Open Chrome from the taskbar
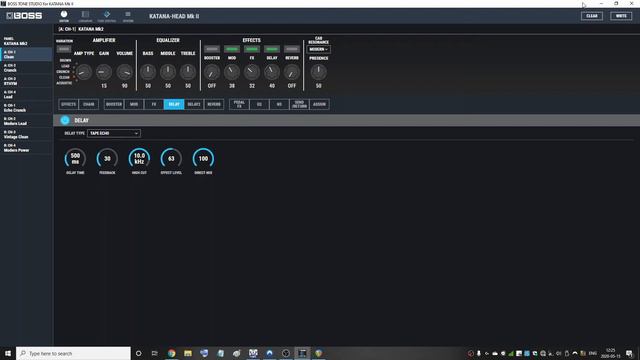The width and height of the screenshot is (640, 360). pos(171,353)
